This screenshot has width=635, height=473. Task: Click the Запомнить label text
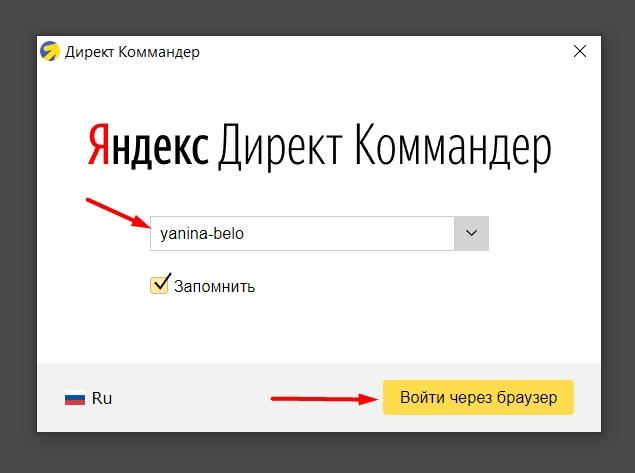pyautogui.click(x=215, y=286)
